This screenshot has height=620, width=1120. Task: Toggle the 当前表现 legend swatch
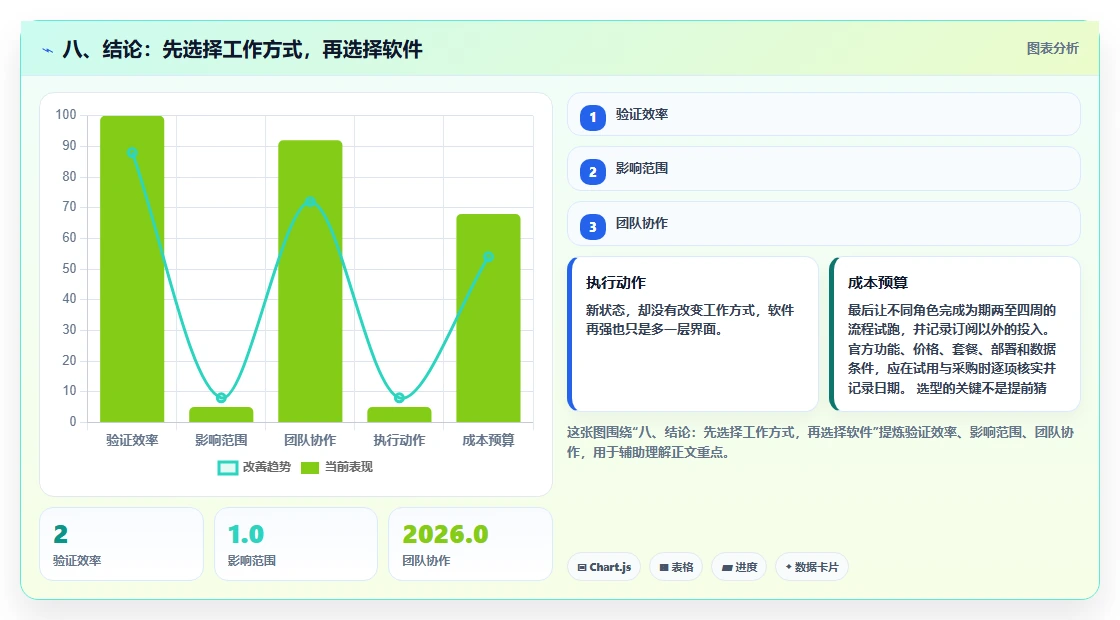click(x=309, y=467)
